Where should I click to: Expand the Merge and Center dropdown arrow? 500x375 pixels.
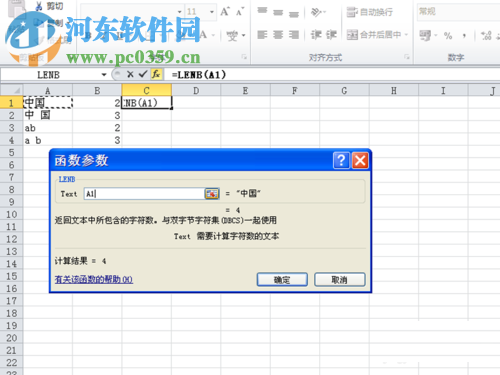tap(406, 35)
